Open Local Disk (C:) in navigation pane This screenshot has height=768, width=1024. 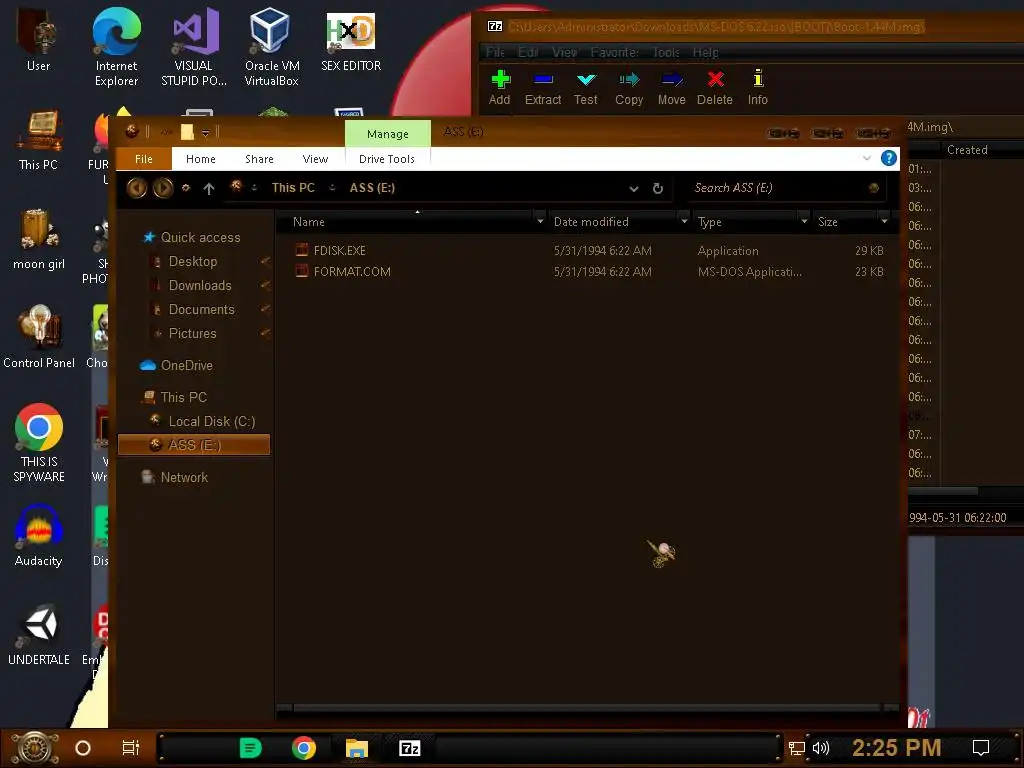coord(212,421)
